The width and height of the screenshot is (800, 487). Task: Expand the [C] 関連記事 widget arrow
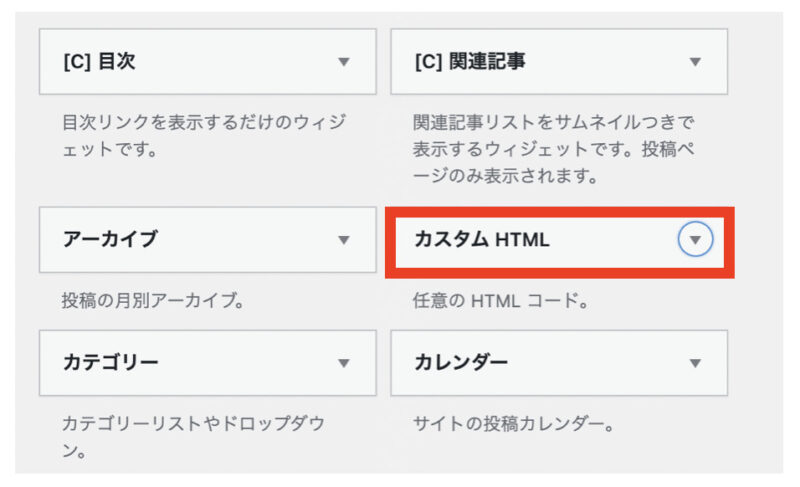[695, 62]
